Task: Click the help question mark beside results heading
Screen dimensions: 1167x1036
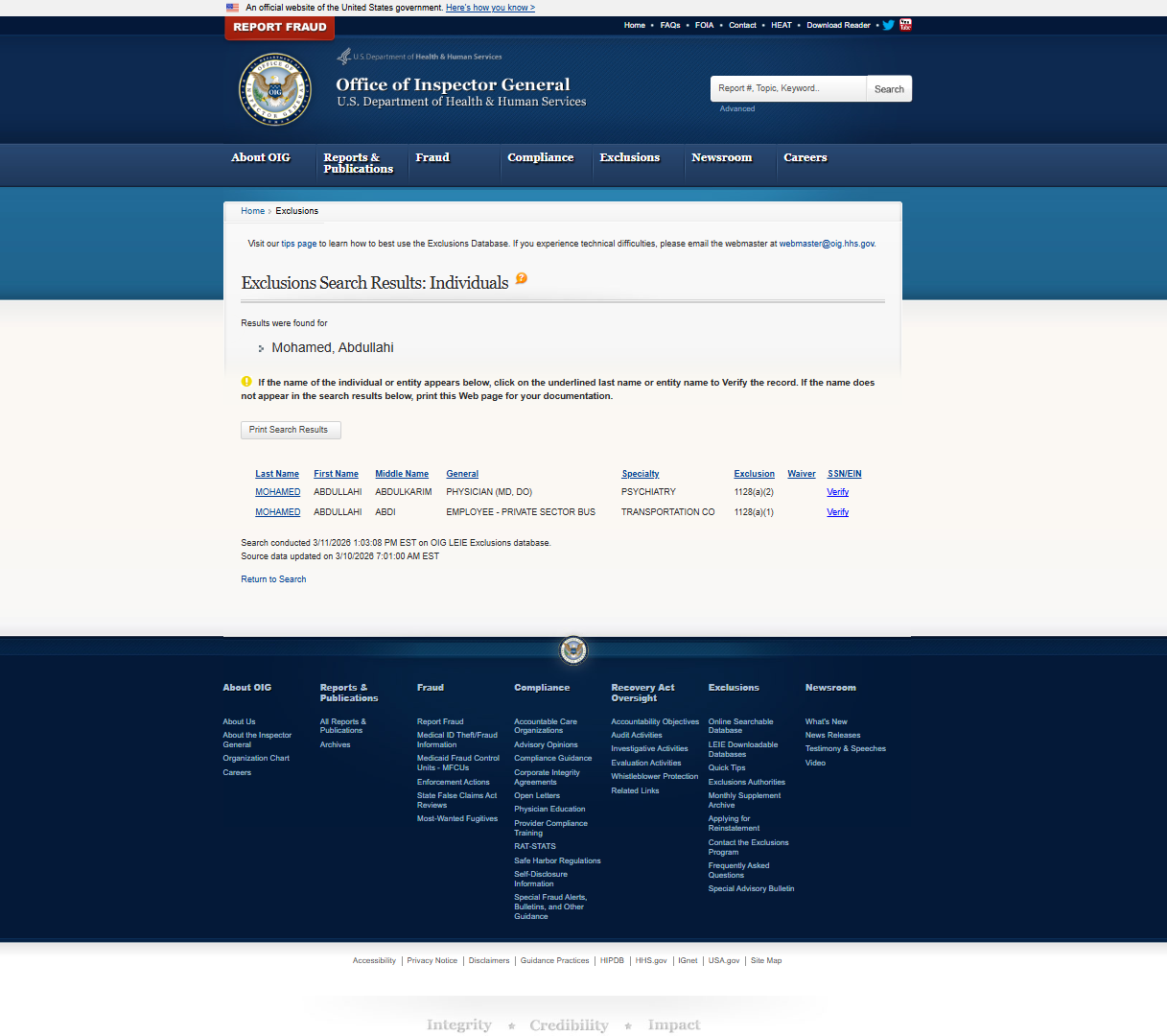Action: click(x=521, y=278)
